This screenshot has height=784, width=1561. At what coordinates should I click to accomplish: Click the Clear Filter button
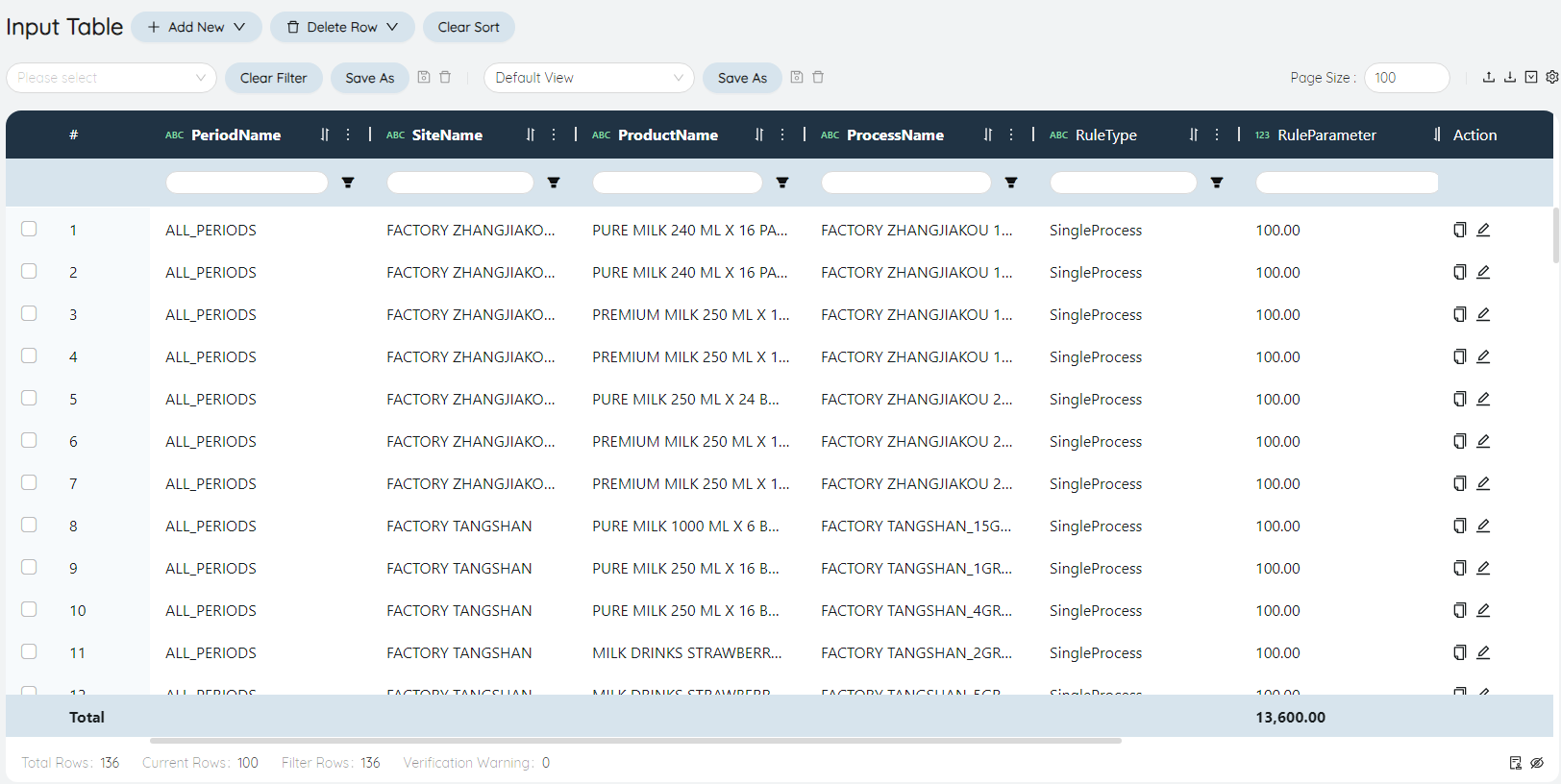click(x=274, y=78)
